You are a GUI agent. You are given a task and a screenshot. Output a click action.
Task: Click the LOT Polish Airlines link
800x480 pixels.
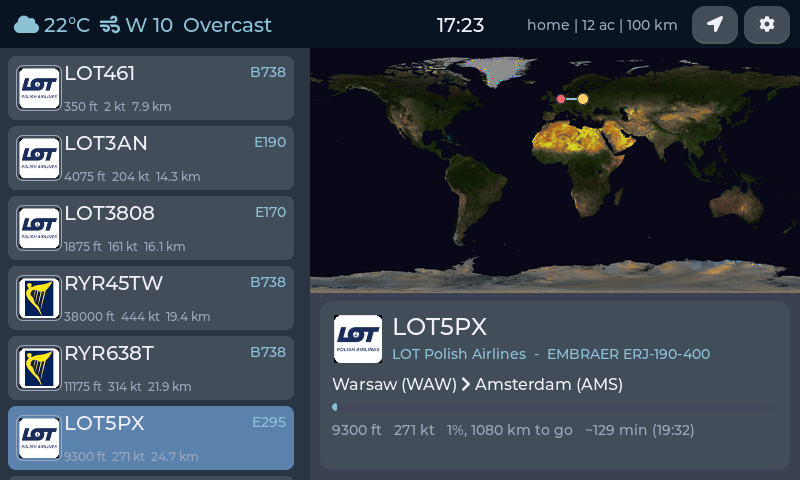coord(459,354)
